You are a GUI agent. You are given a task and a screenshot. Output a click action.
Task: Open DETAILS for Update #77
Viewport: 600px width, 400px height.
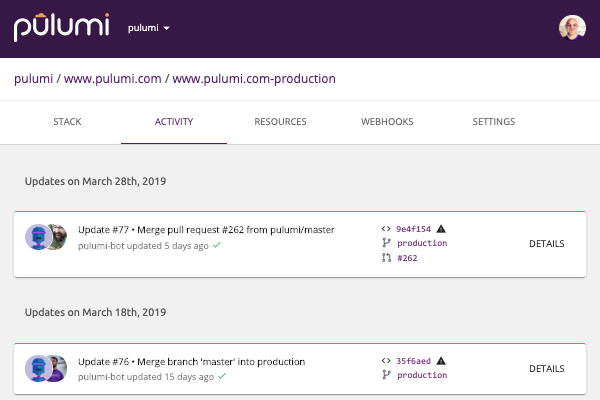point(546,244)
